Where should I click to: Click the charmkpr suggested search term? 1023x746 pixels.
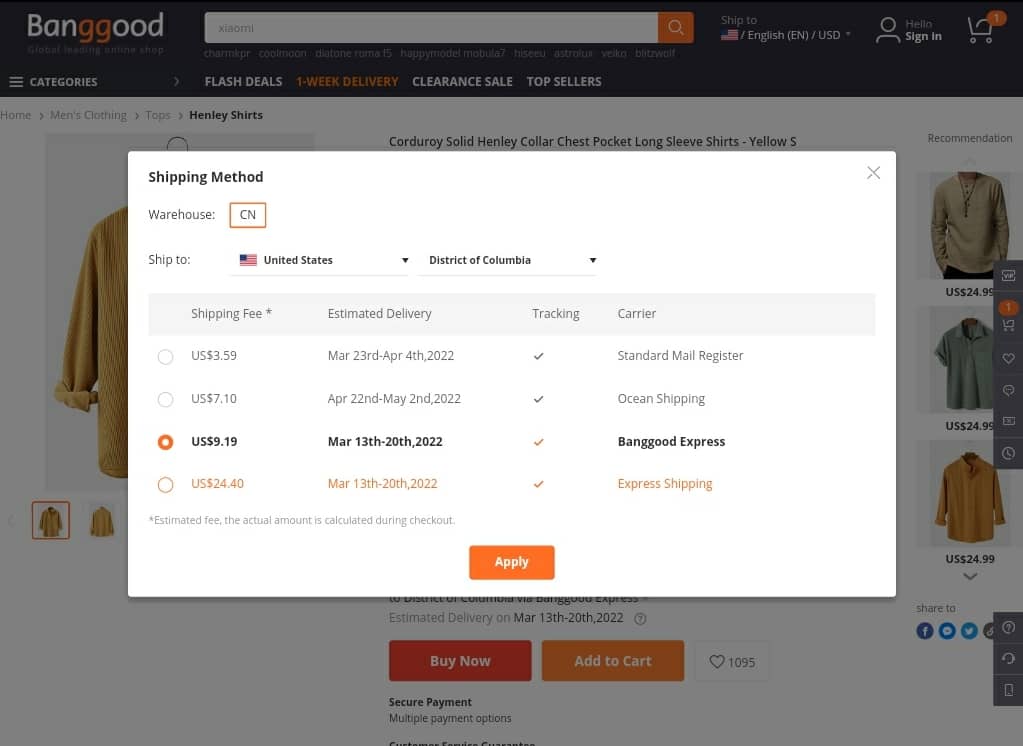click(x=227, y=53)
